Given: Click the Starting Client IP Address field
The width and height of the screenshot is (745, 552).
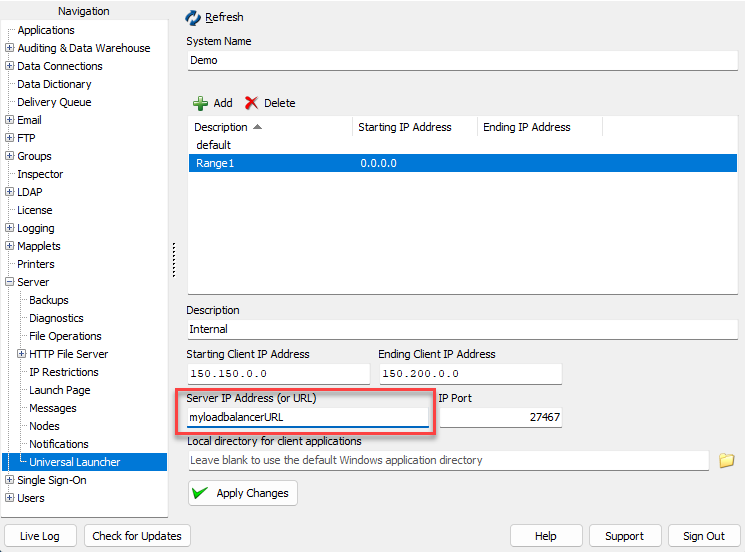Looking at the screenshot, I should coord(278,374).
